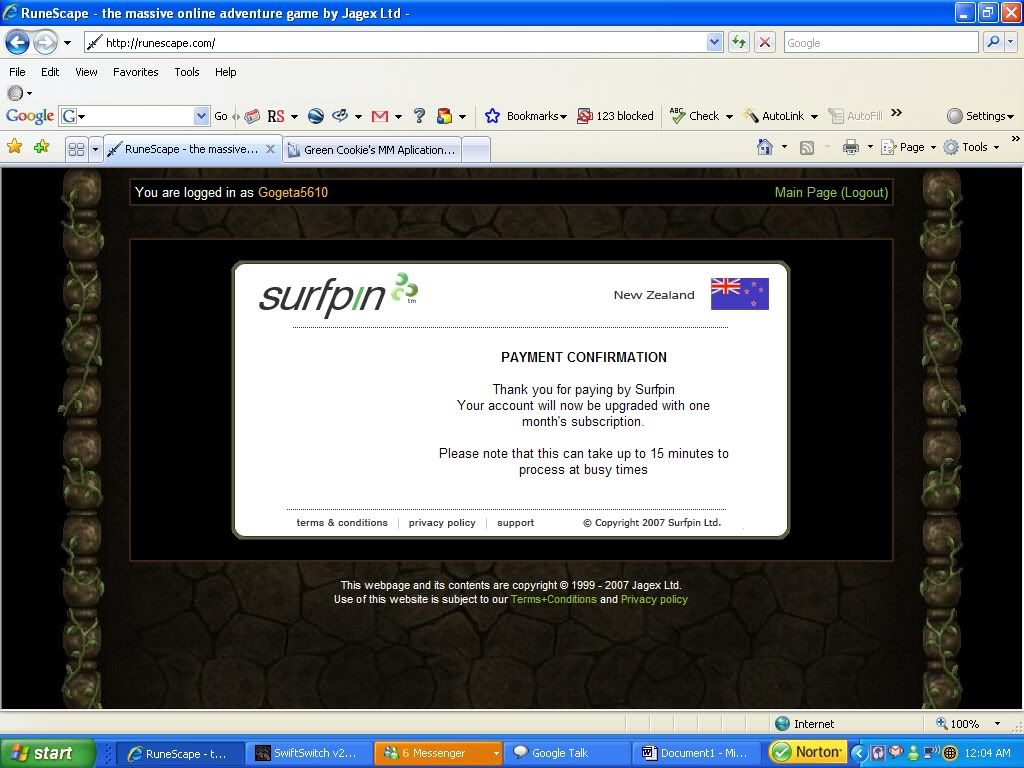Open the Page menu in command bar
The height and width of the screenshot is (768, 1024).
(x=908, y=147)
